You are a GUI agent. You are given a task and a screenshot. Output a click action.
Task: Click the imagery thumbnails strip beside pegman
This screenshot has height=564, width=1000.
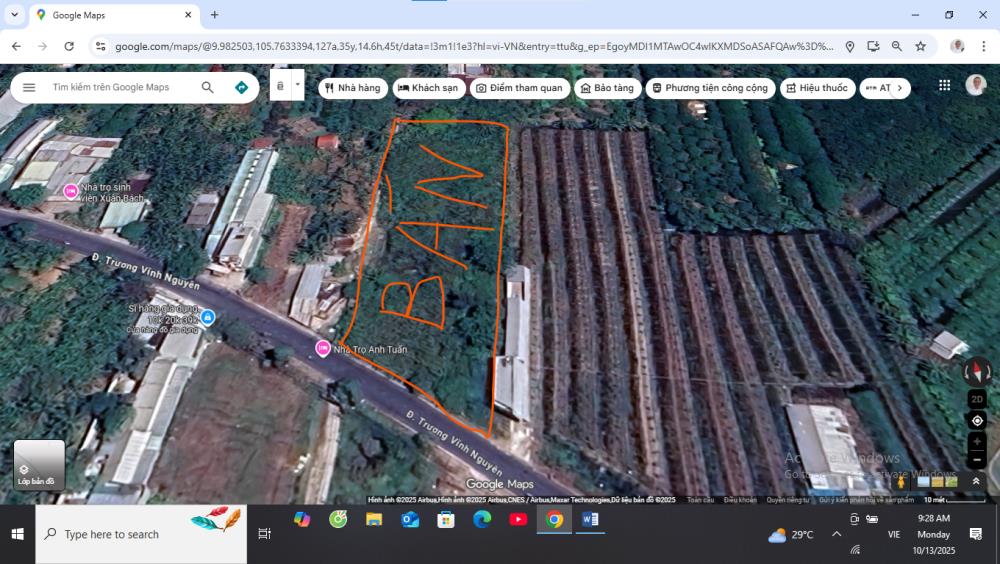(x=937, y=482)
